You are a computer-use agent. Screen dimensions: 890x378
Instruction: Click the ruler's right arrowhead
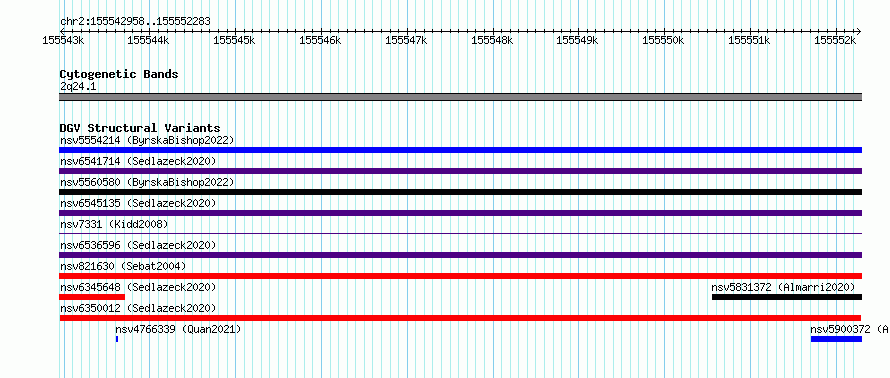coord(858,31)
